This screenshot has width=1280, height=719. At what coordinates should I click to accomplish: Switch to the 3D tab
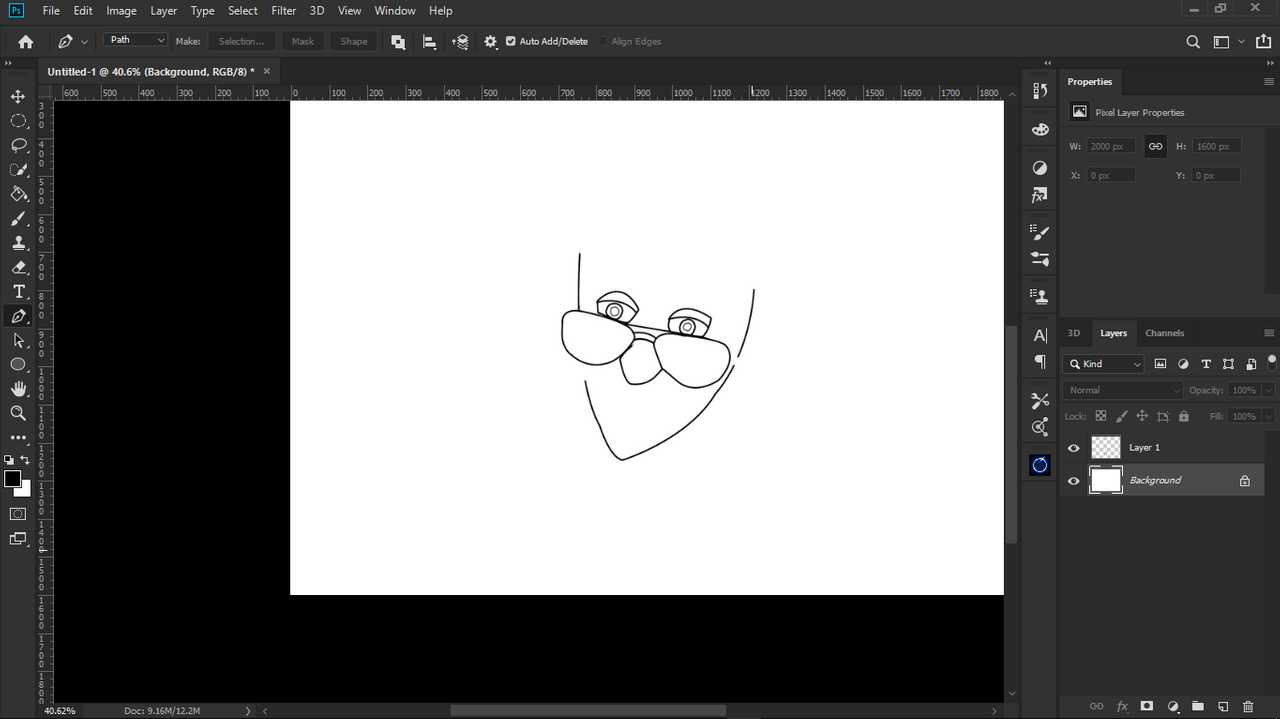pyautogui.click(x=1074, y=333)
